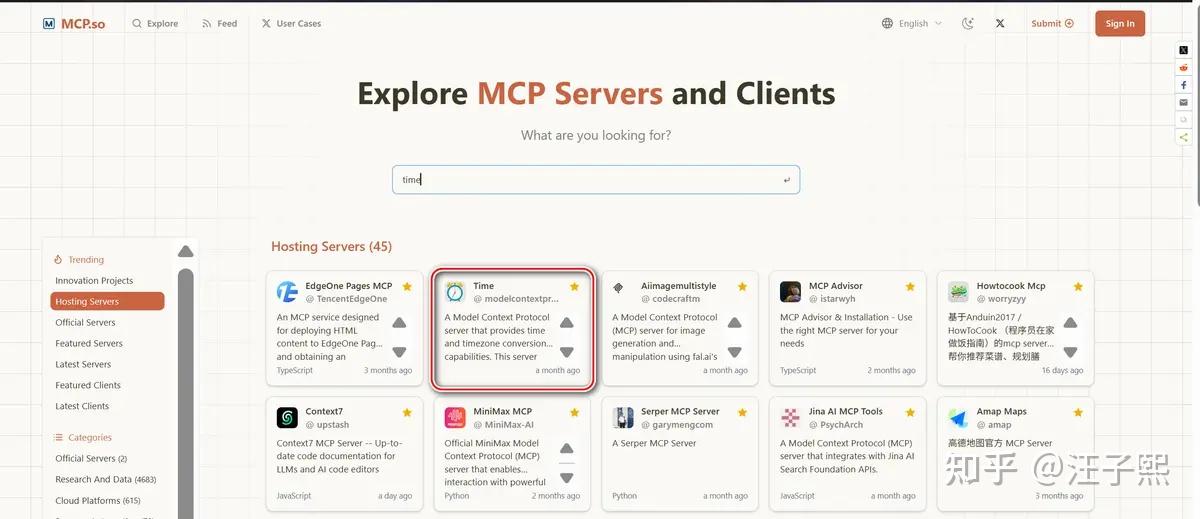
Task: Click the Context7 logo icon
Action: click(x=287, y=418)
